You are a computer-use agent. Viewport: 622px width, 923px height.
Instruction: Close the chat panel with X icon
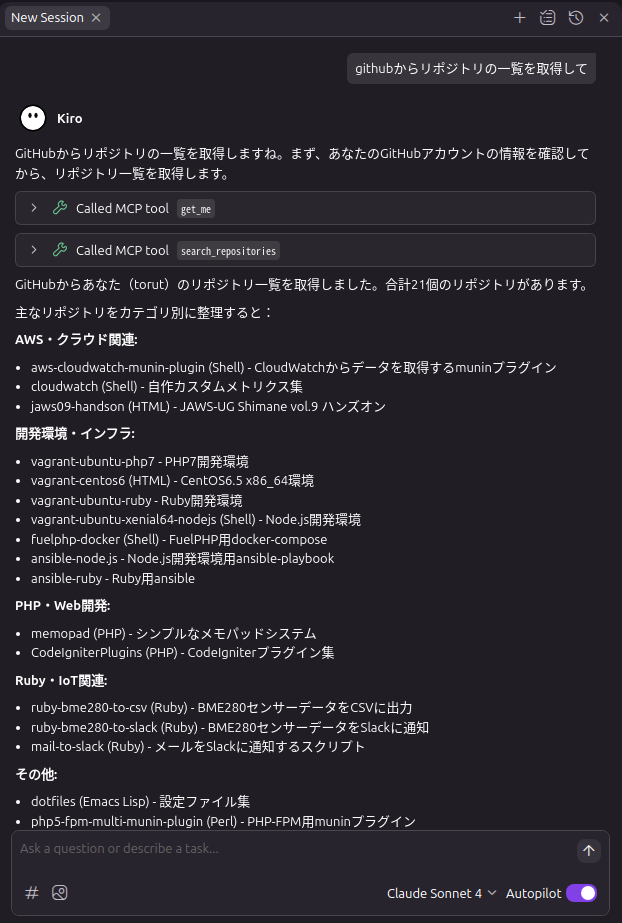point(604,18)
